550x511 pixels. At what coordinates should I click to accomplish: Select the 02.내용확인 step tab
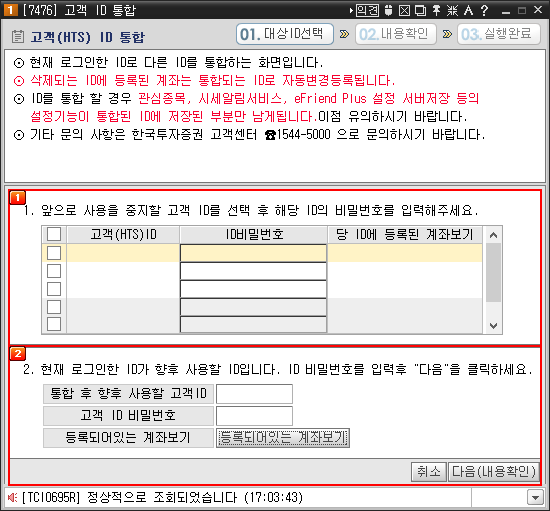pyautogui.click(x=396, y=34)
